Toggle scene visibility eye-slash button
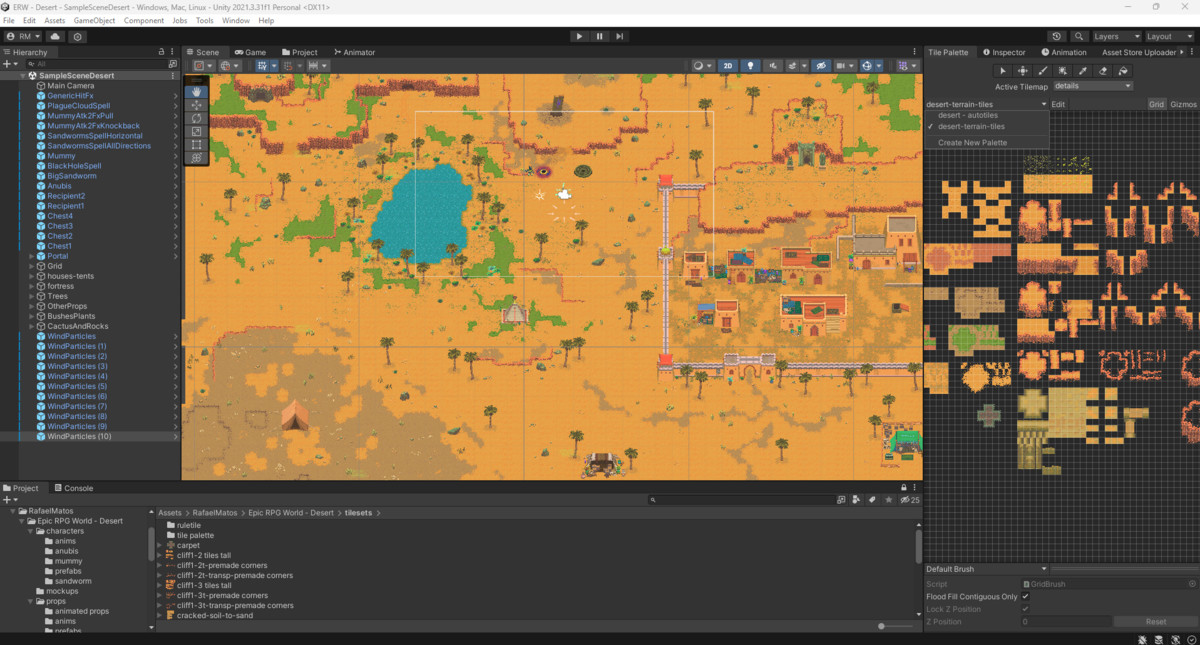 pos(821,65)
